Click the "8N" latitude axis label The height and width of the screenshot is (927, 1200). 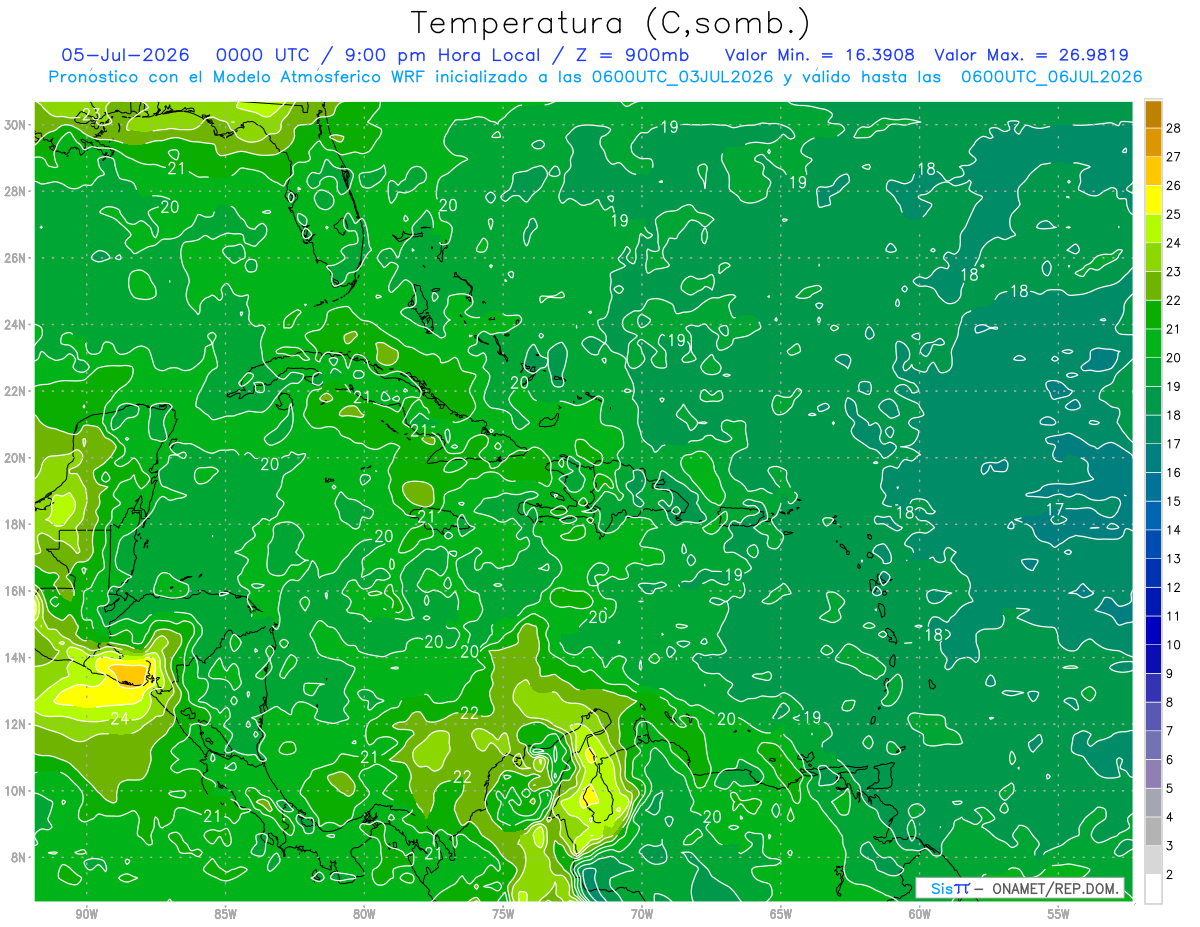[20, 858]
